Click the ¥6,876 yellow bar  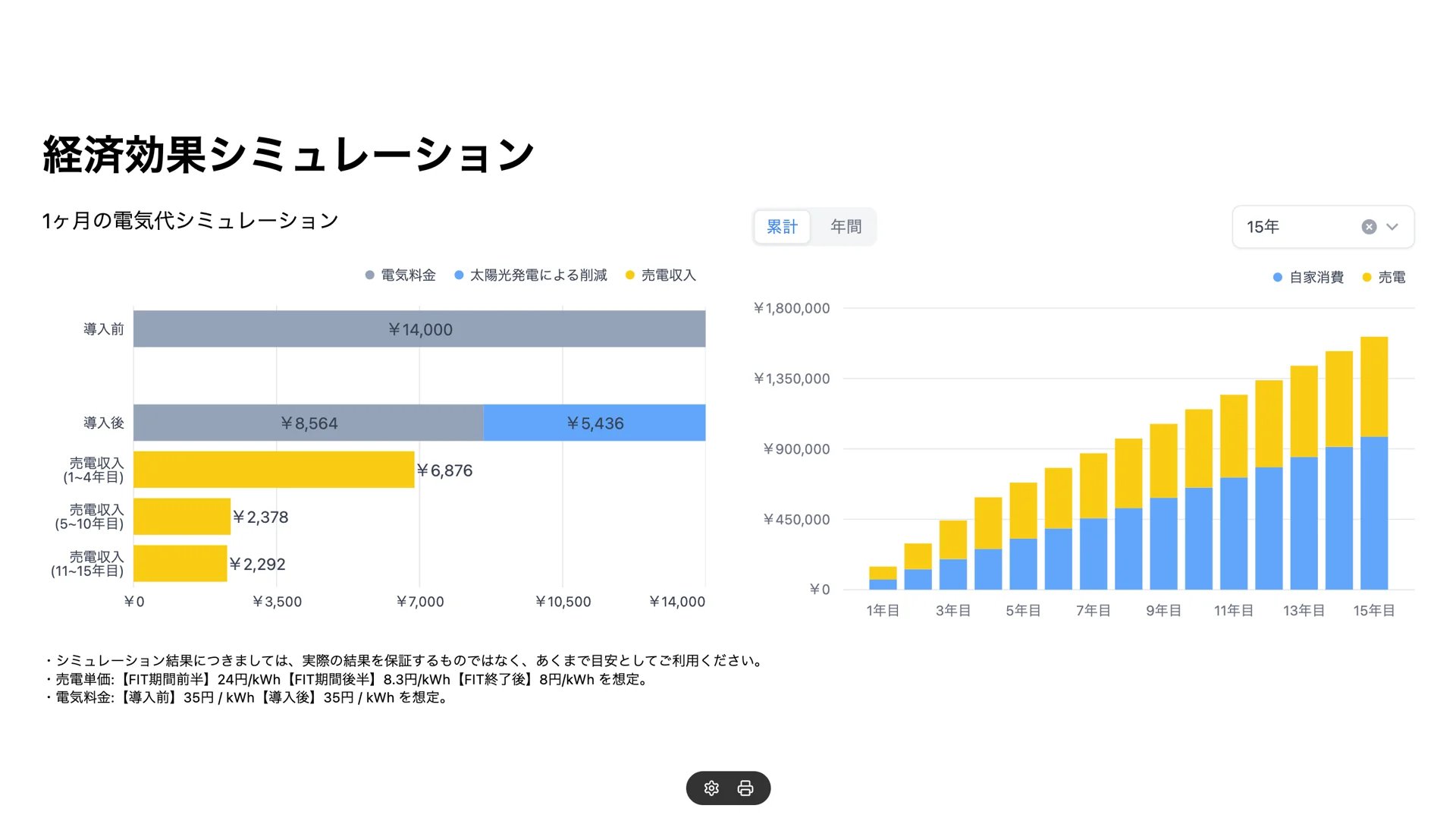(274, 470)
